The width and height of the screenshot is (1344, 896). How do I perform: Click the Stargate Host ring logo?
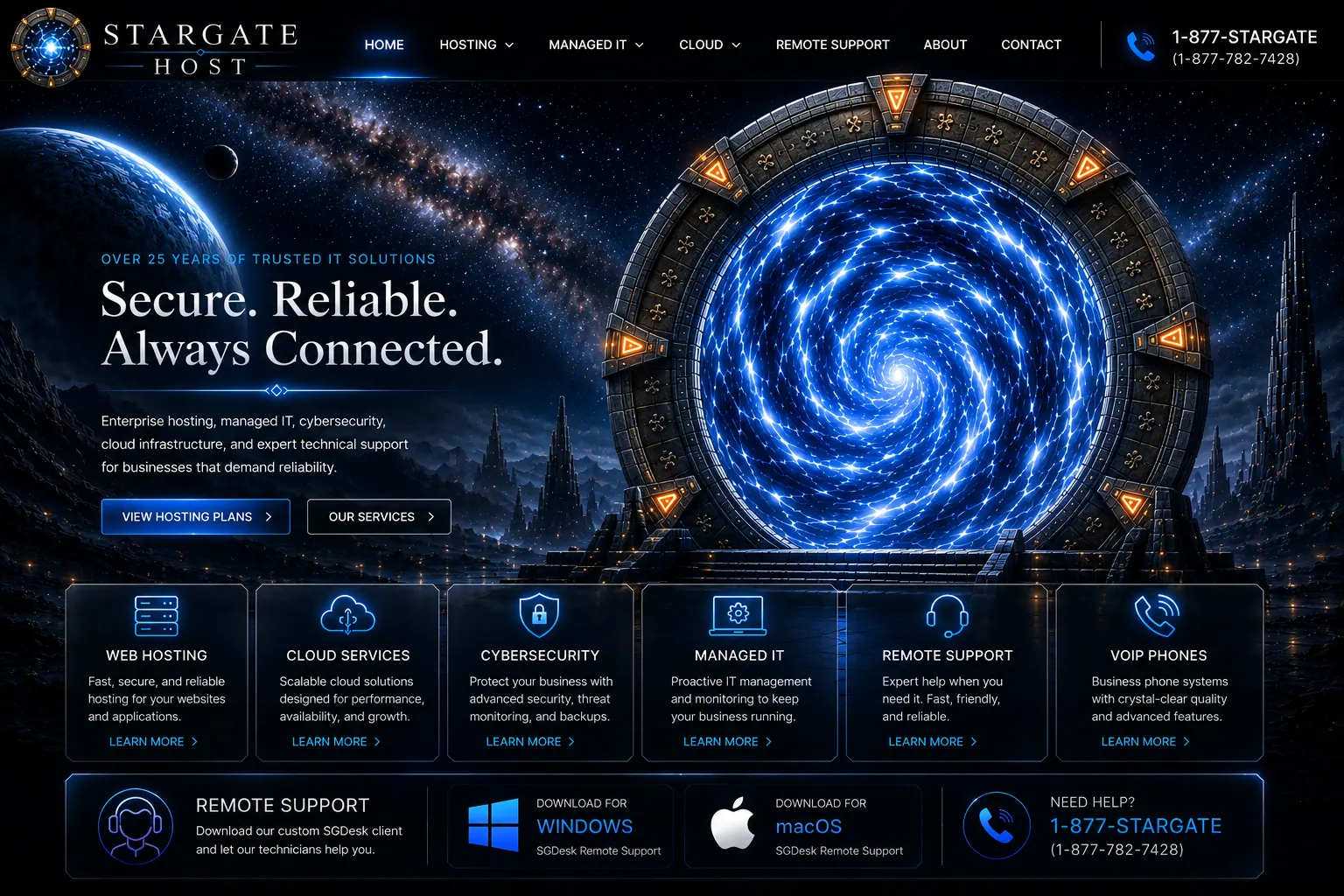[x=51, y=46]
